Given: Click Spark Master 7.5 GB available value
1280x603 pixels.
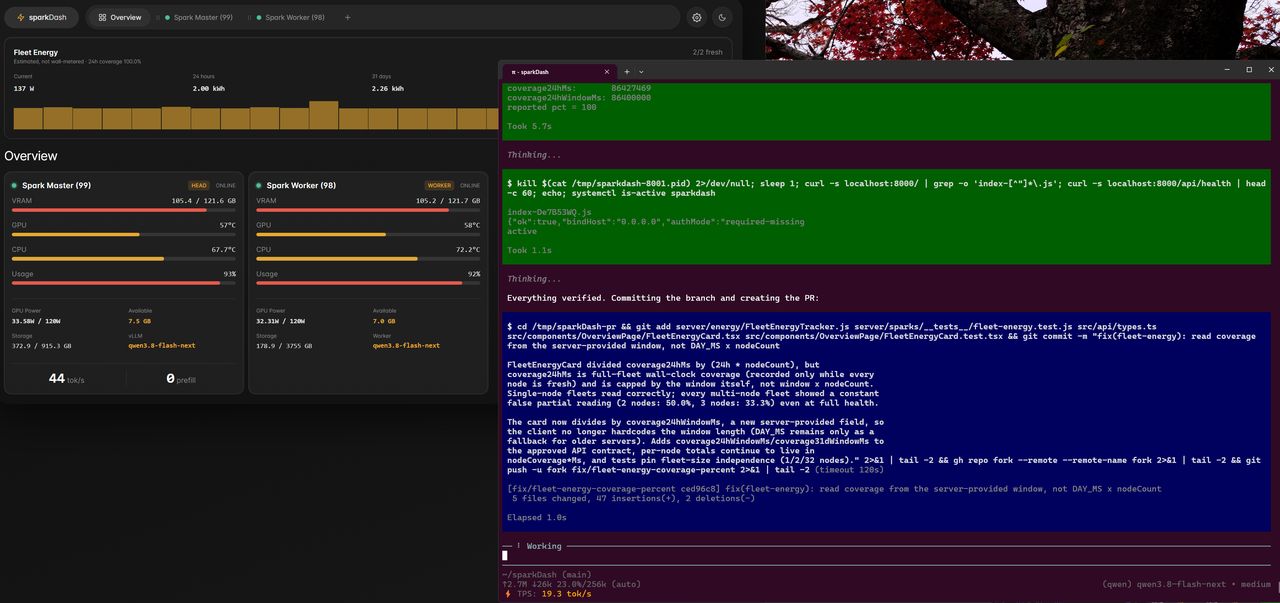Looking at the screenshot, I should [x=140, y=322].
